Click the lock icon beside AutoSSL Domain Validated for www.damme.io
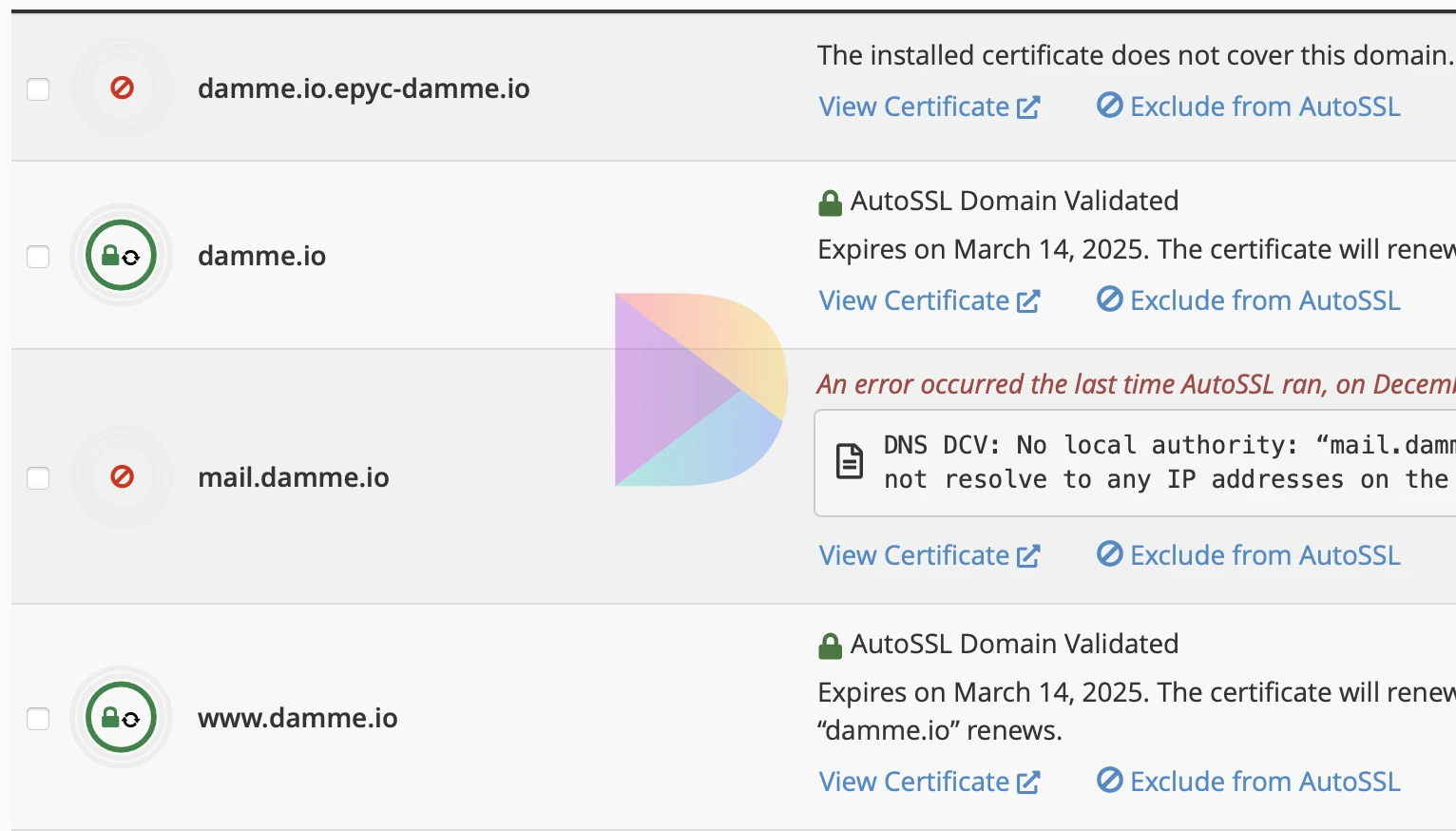 [x=830, y=646]
